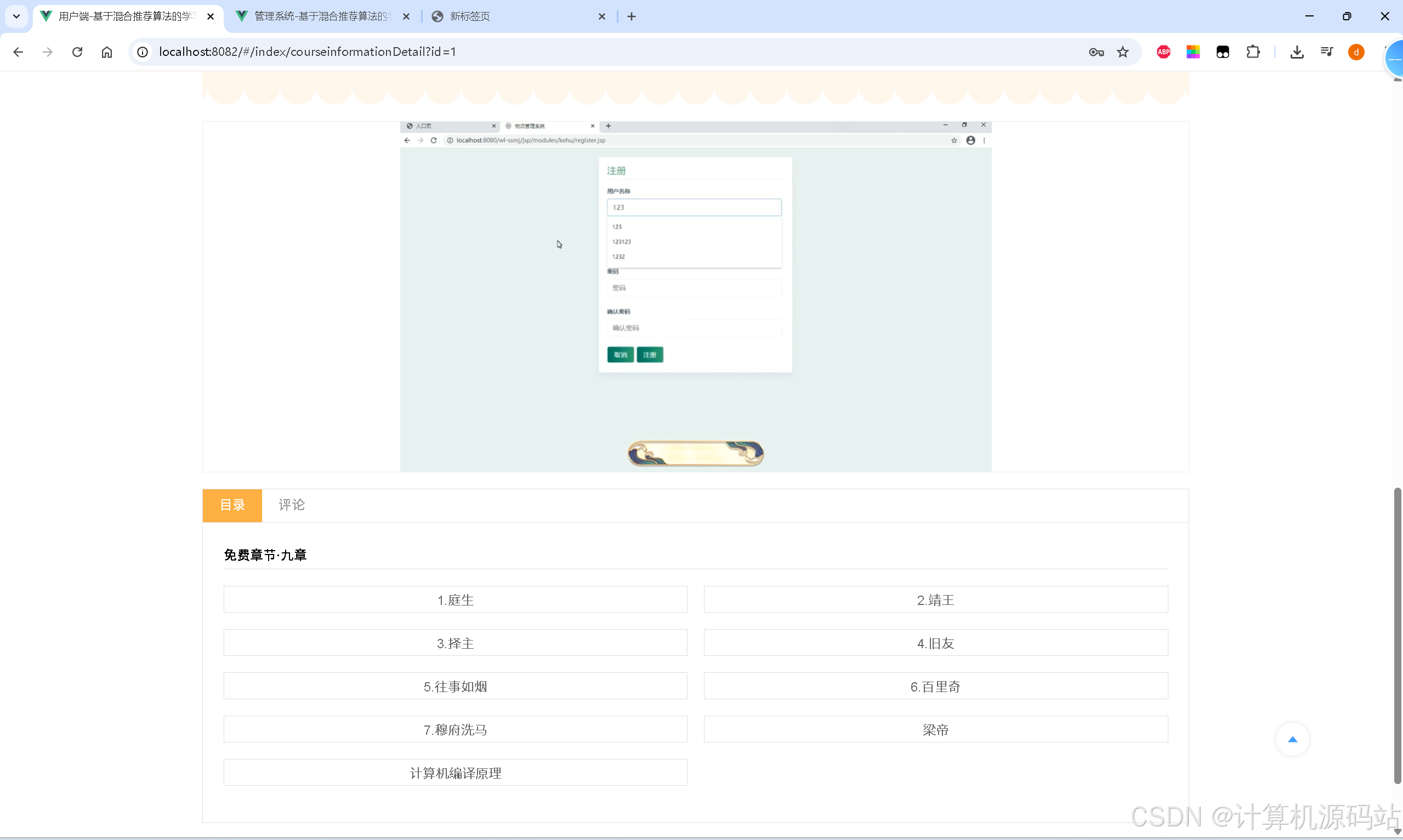The width and height of the screenshot is (1403, 840).
Task: Open the browser extensions puzzle icon
Action: tap(1253, 52)
